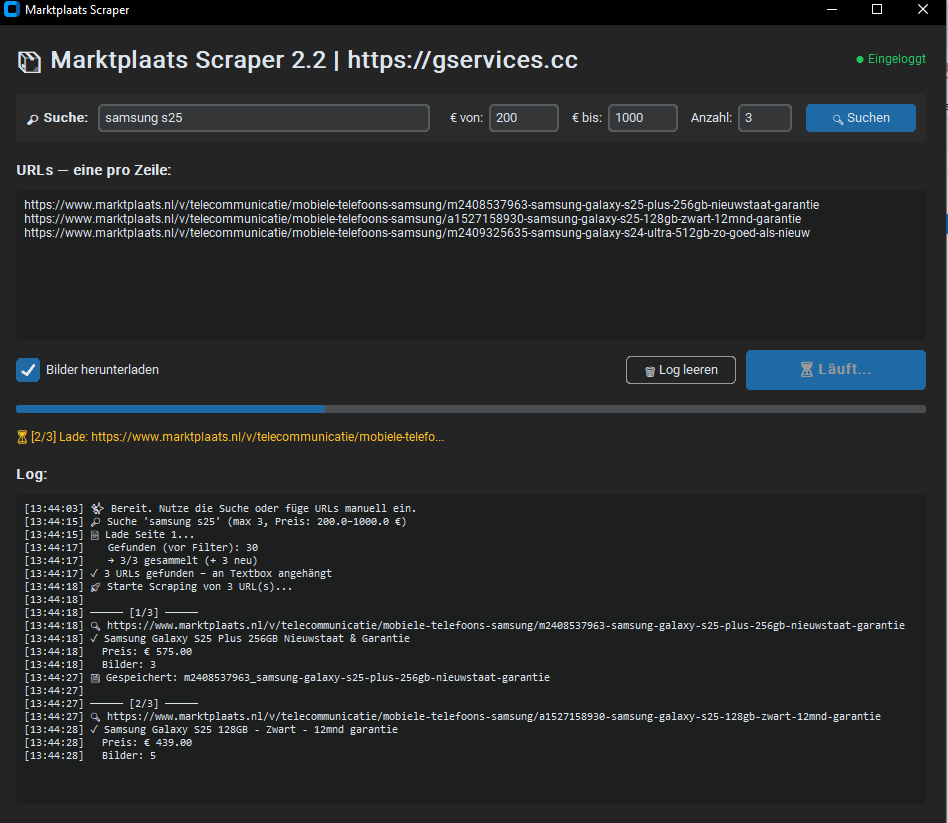Click the log line '3 URLs gefunden – an Textbox angehängt'

point(178,573)
